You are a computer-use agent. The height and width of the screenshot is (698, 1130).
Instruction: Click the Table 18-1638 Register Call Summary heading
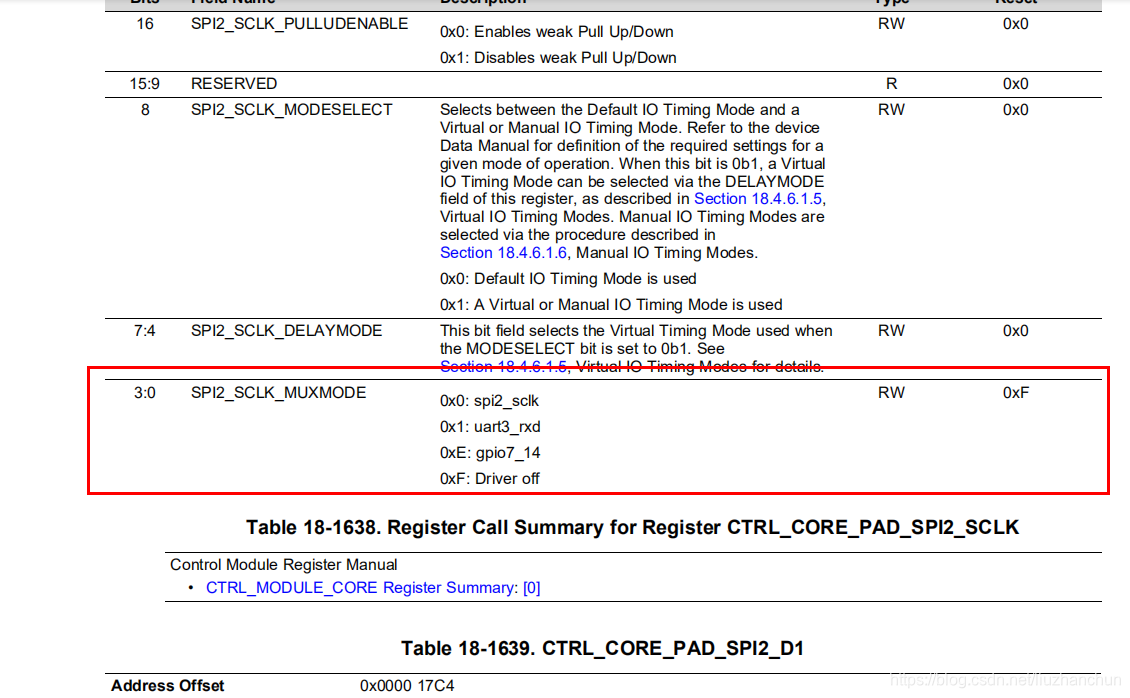(633, 527)
